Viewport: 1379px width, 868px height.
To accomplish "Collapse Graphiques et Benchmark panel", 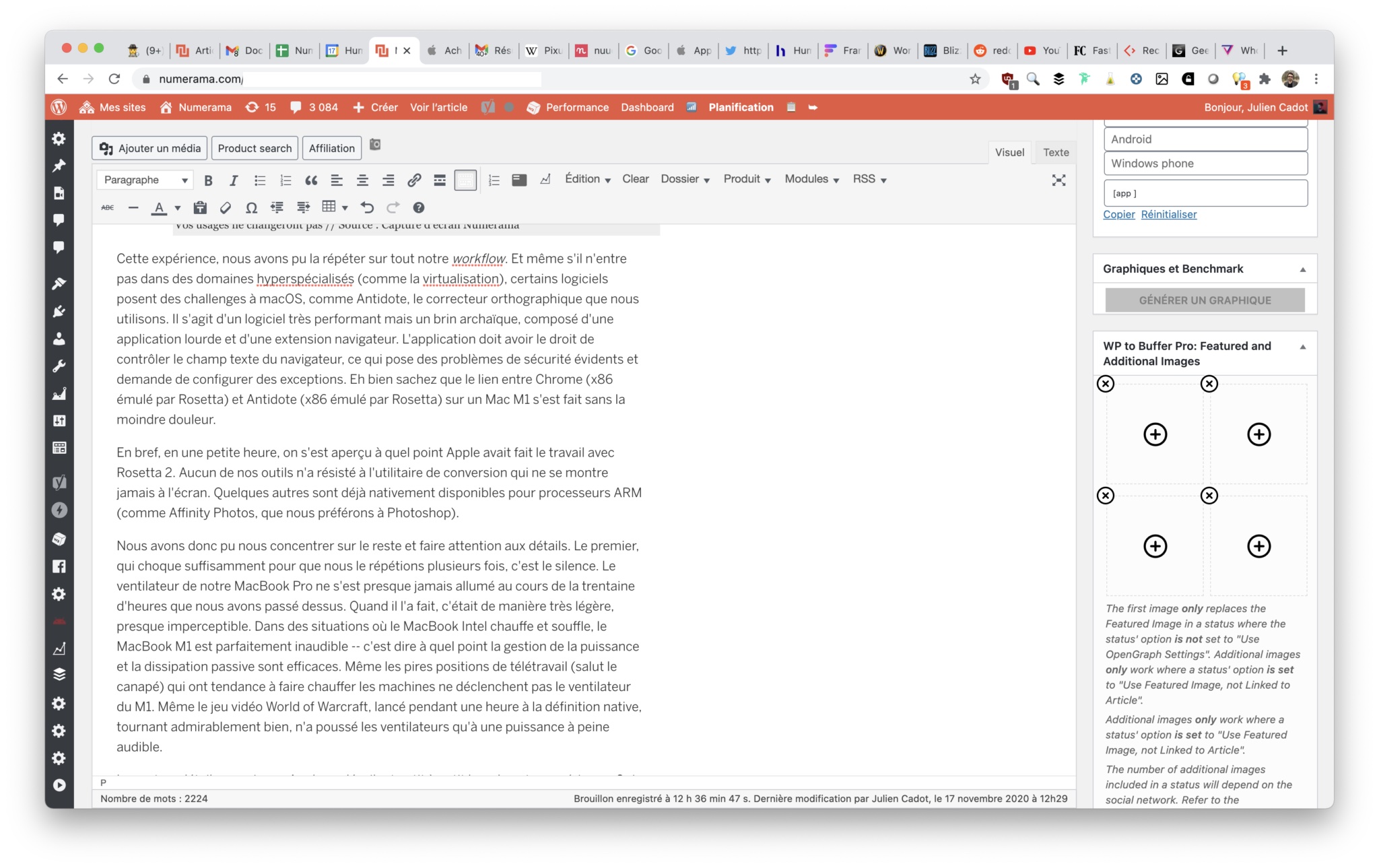I will [1302, 269].
